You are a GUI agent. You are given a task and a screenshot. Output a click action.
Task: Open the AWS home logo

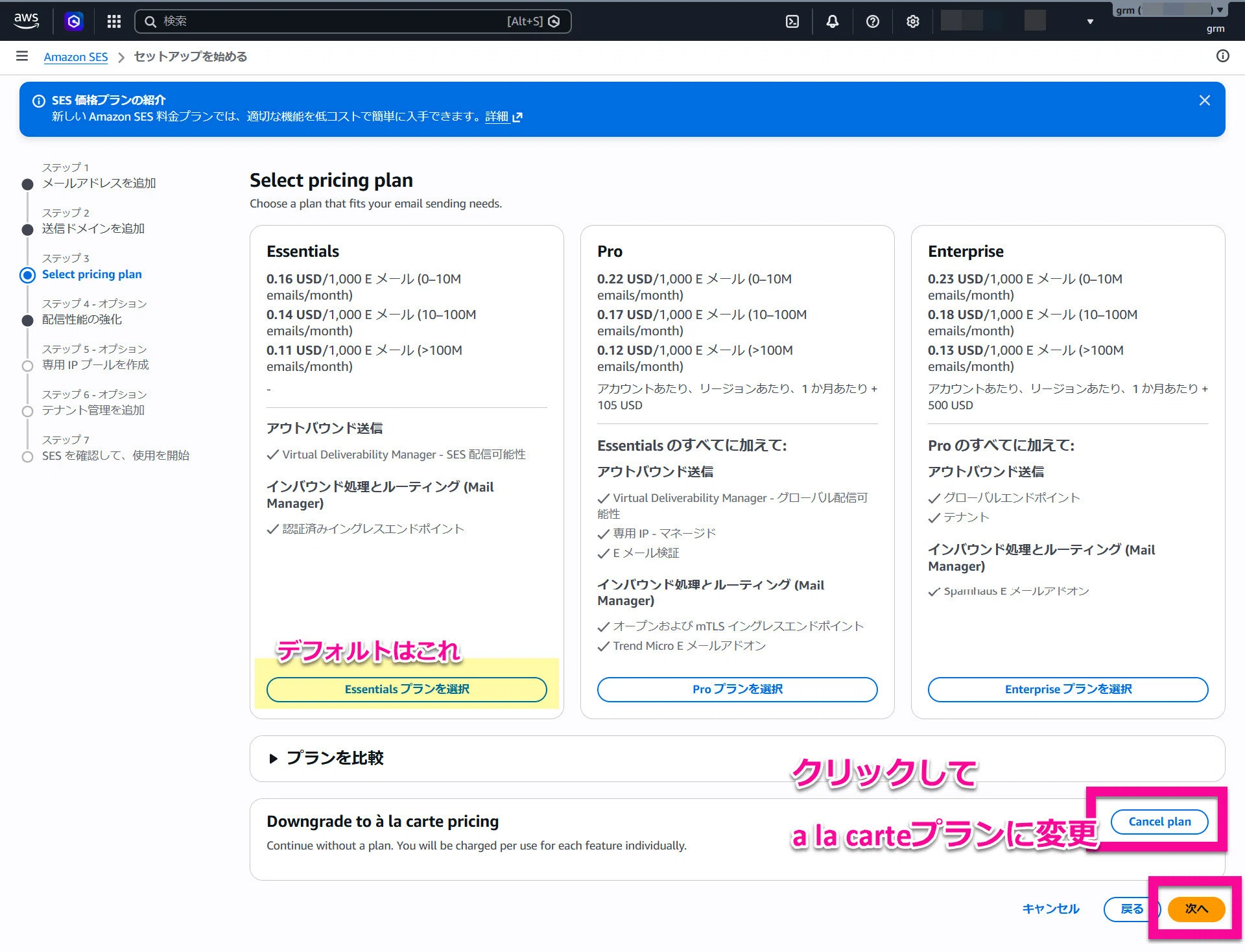click(x=26, y=21)
